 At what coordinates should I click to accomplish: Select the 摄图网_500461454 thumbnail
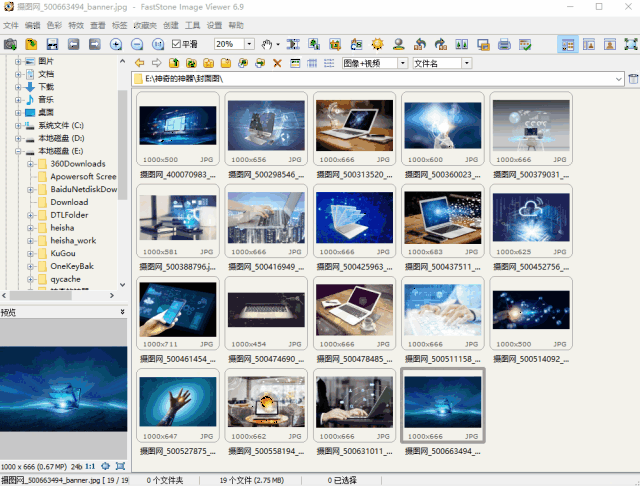(x=178, y=313)
